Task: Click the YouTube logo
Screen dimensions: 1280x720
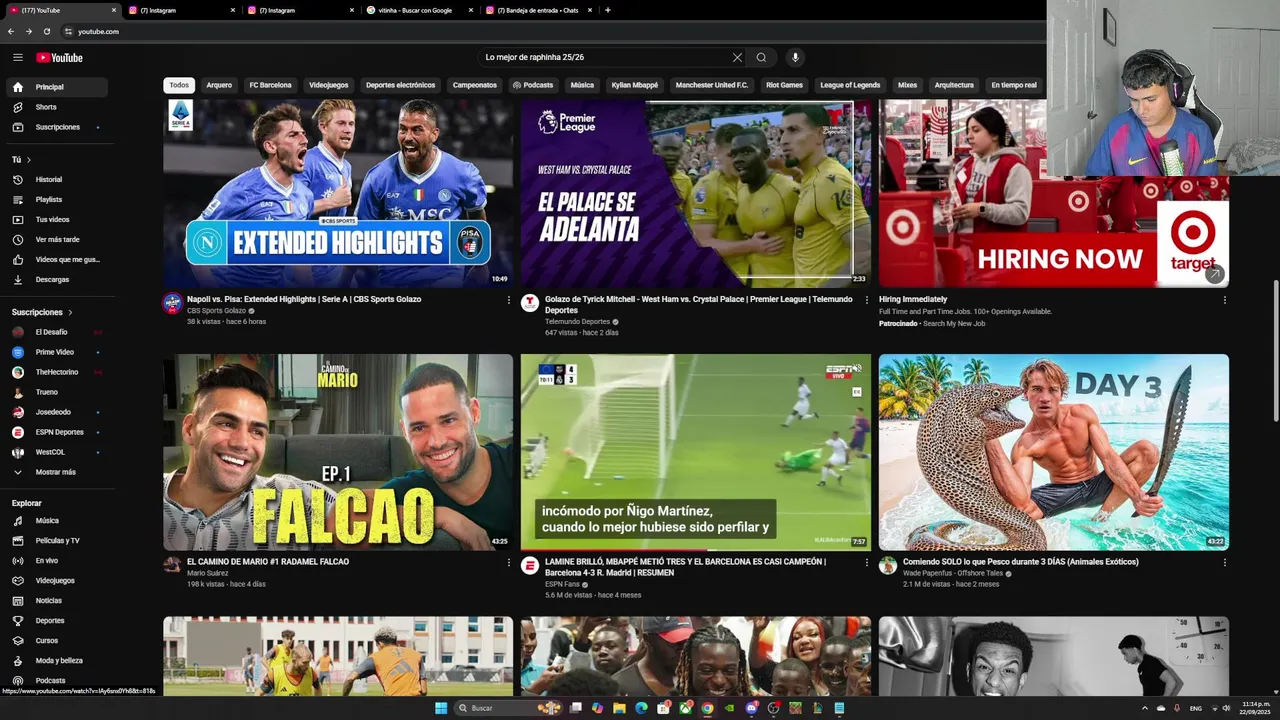Action: (60, 57)
